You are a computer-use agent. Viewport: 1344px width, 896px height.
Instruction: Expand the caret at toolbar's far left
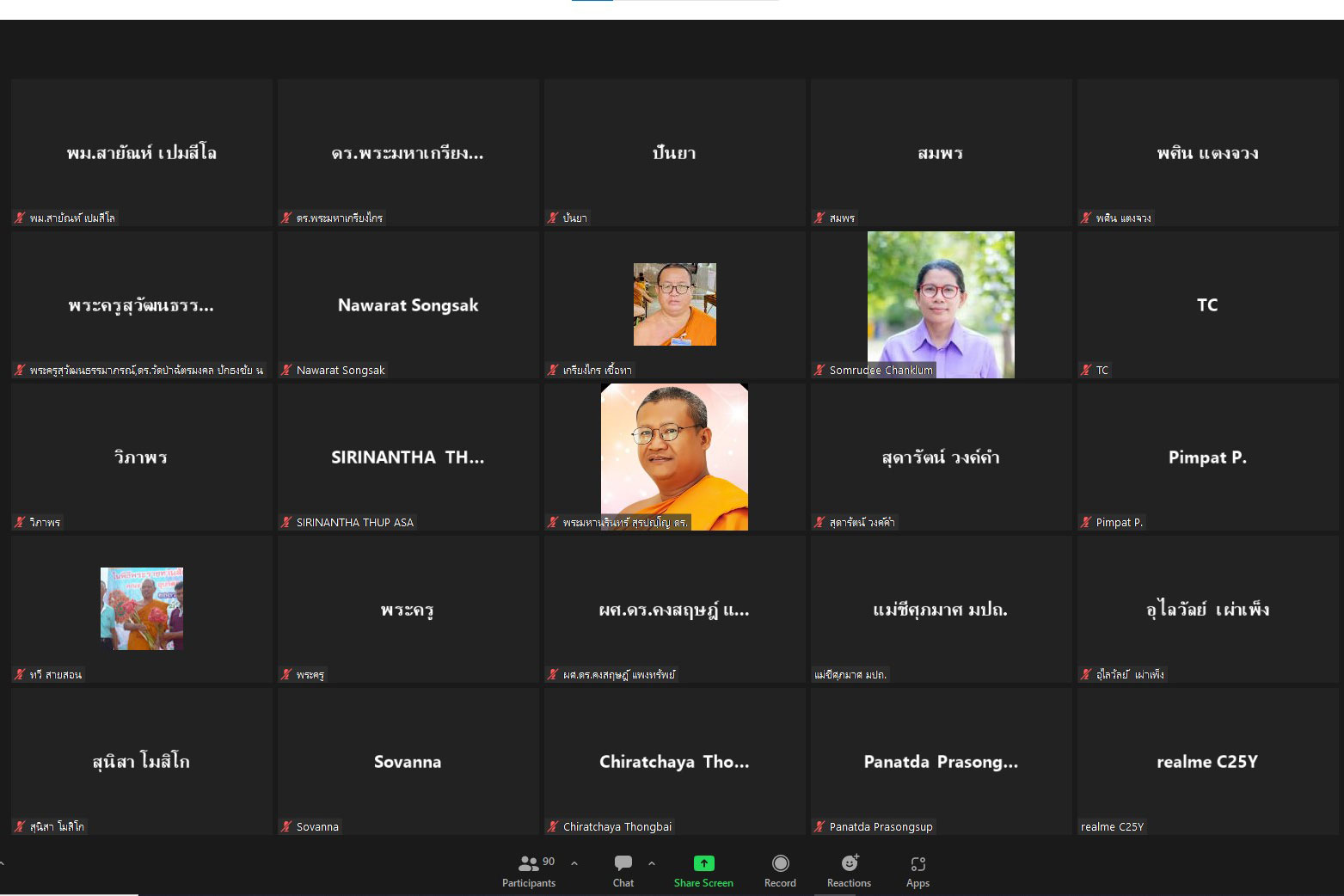coord(3,863)
